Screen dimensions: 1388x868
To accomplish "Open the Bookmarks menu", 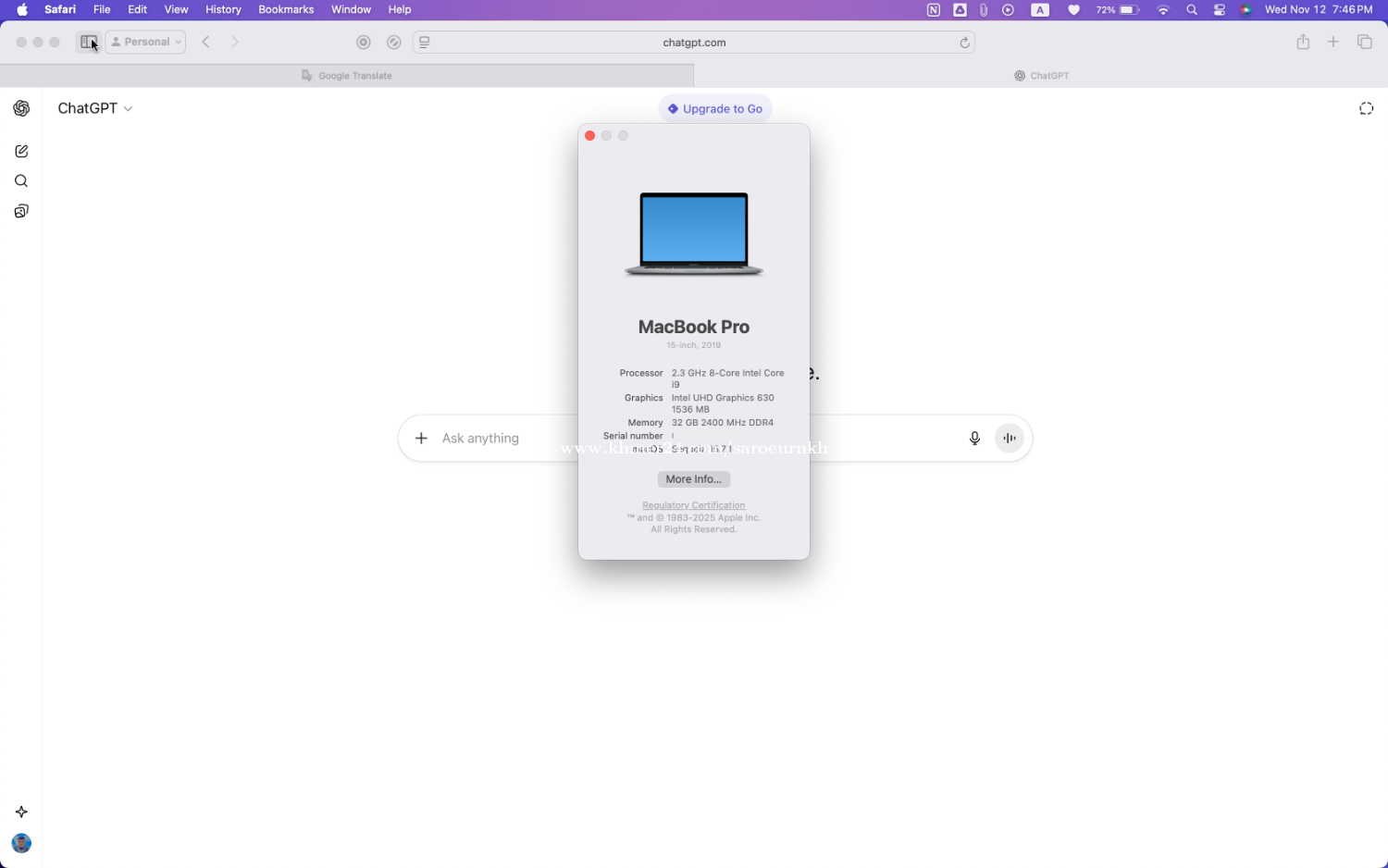I will [x=286, y=9].
